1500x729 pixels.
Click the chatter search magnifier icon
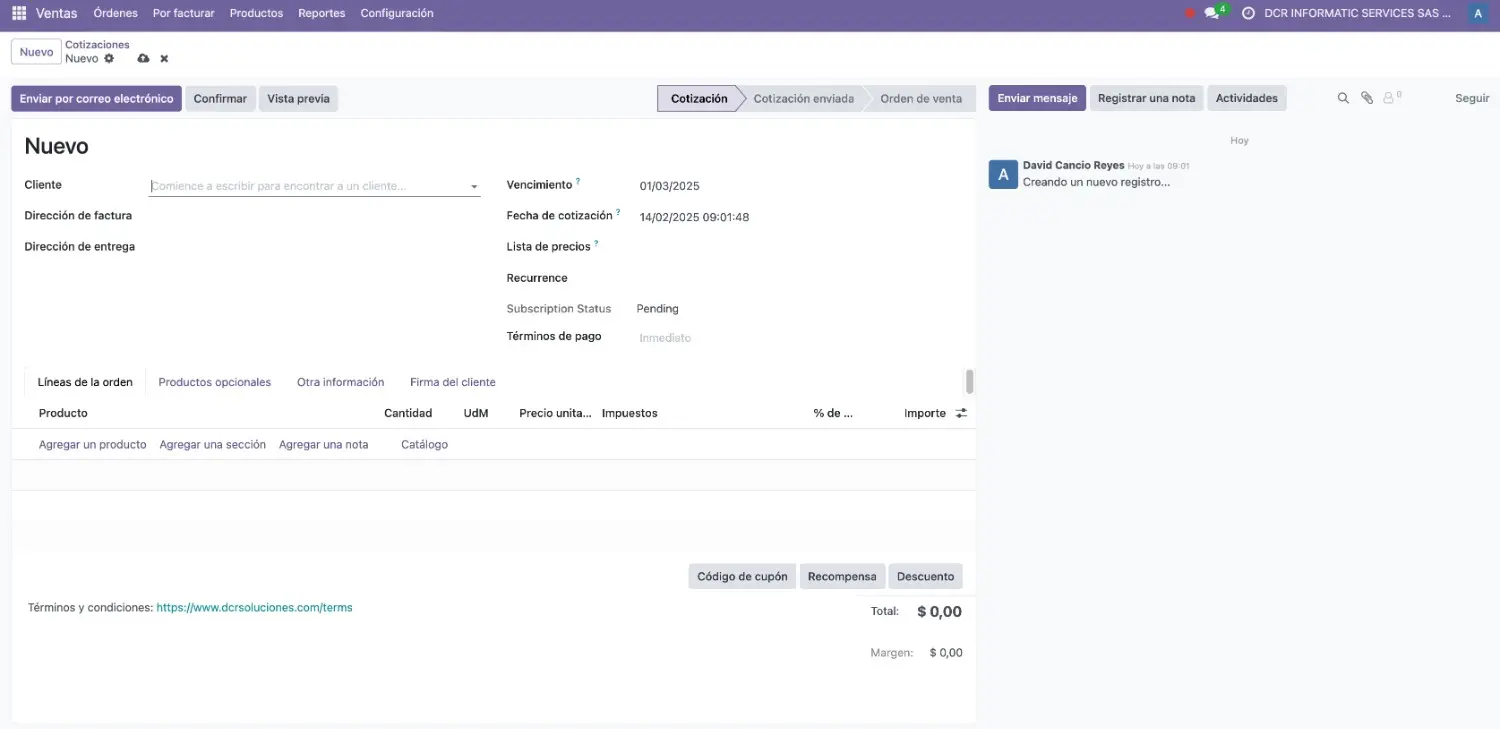(x=1343, y=98)
